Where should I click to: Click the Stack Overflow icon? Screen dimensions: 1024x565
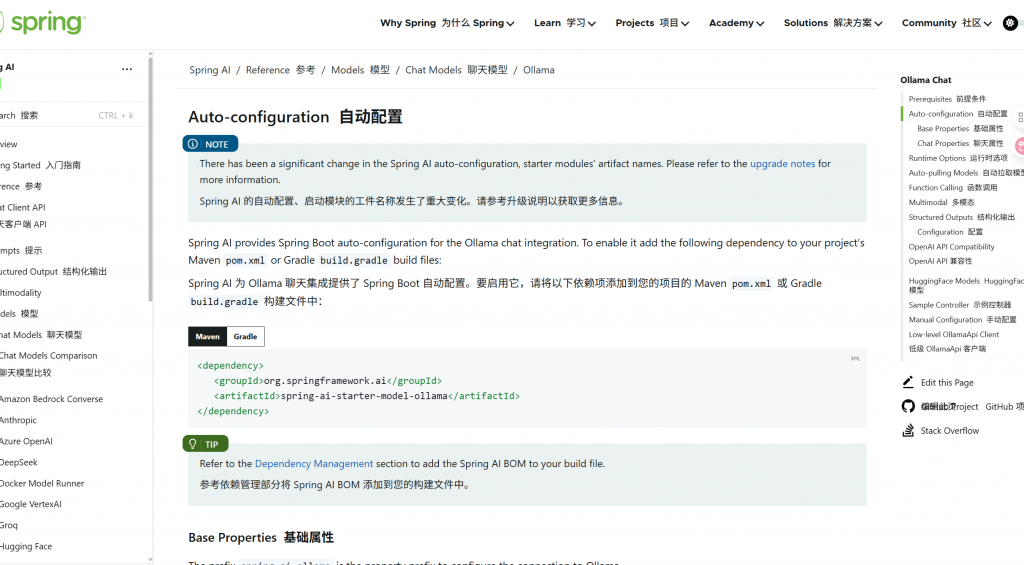point(908,431)
